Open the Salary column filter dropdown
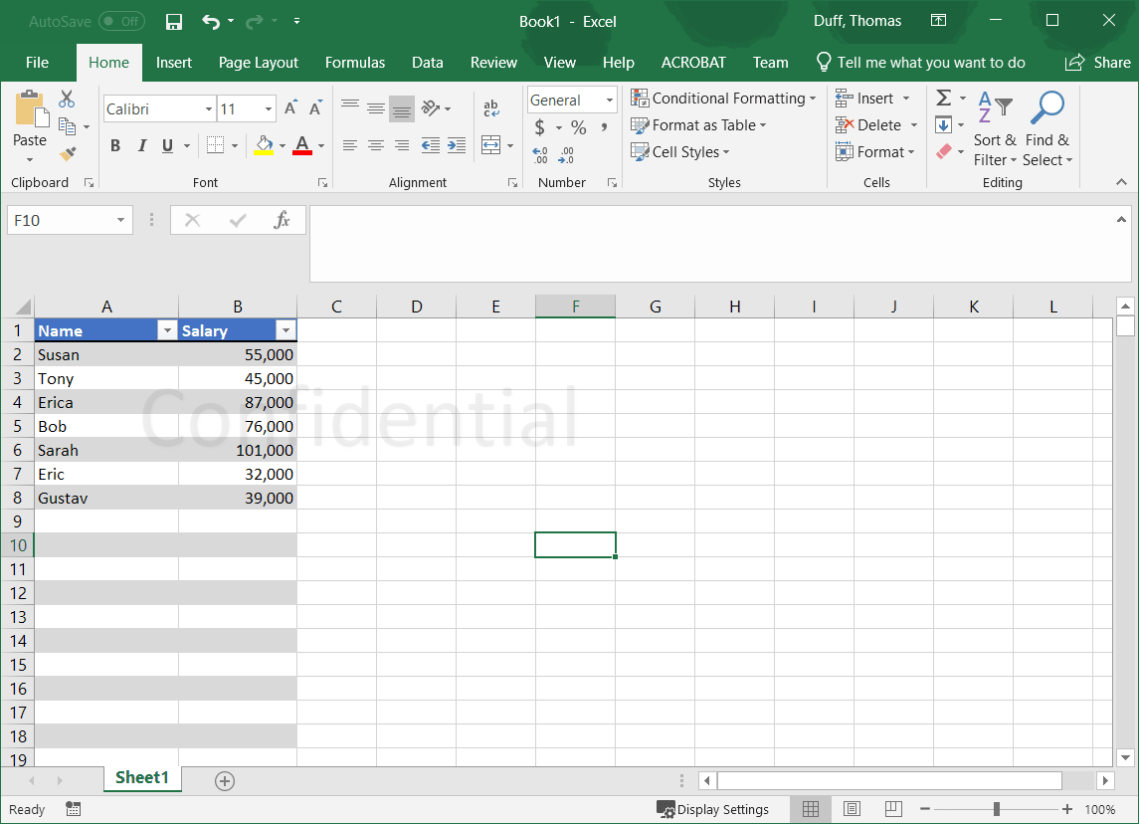 [x=286, y=330]
